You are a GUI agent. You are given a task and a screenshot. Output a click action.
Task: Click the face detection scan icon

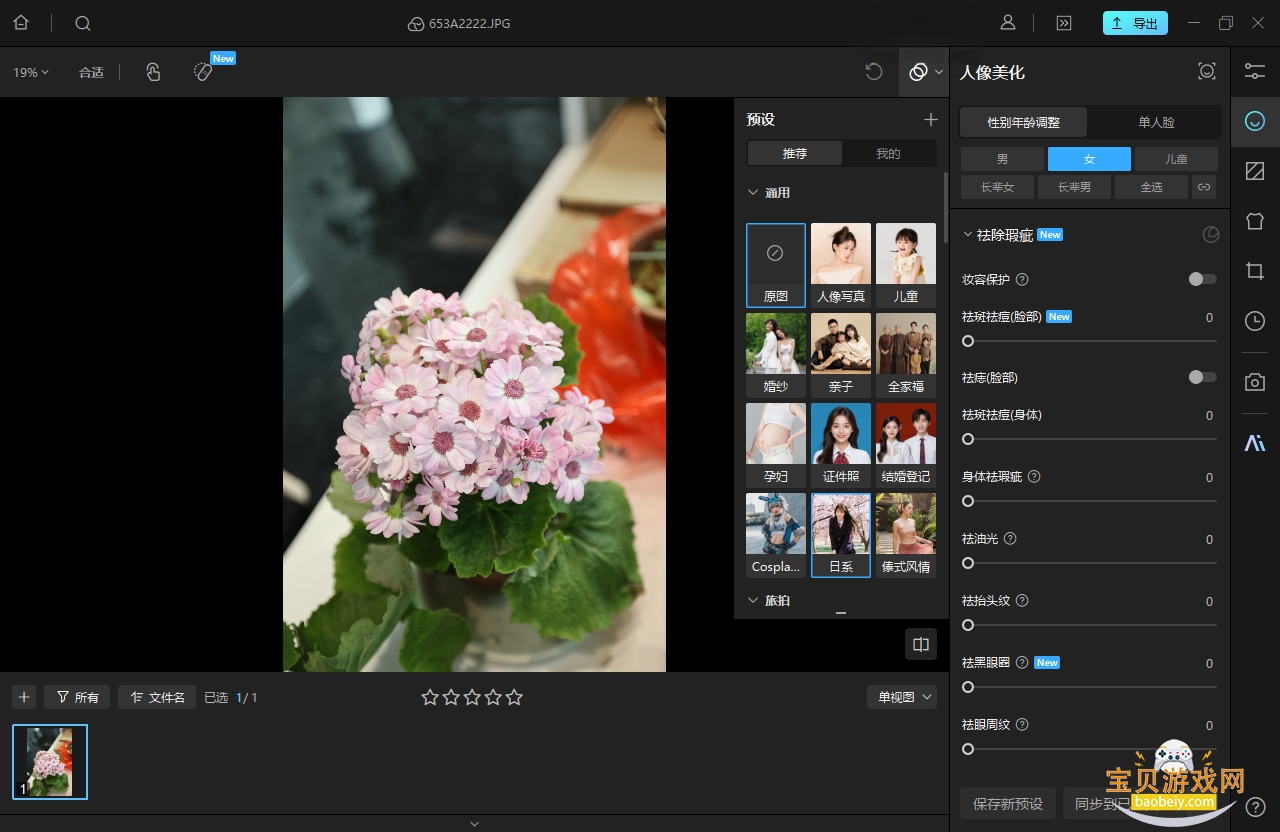click(1207, 71)
